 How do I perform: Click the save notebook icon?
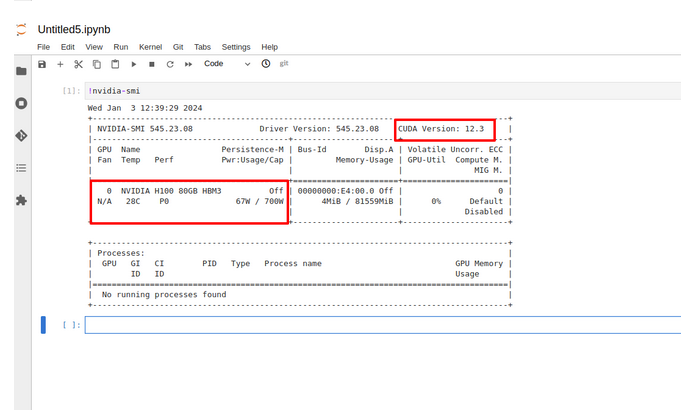point(42,64)
